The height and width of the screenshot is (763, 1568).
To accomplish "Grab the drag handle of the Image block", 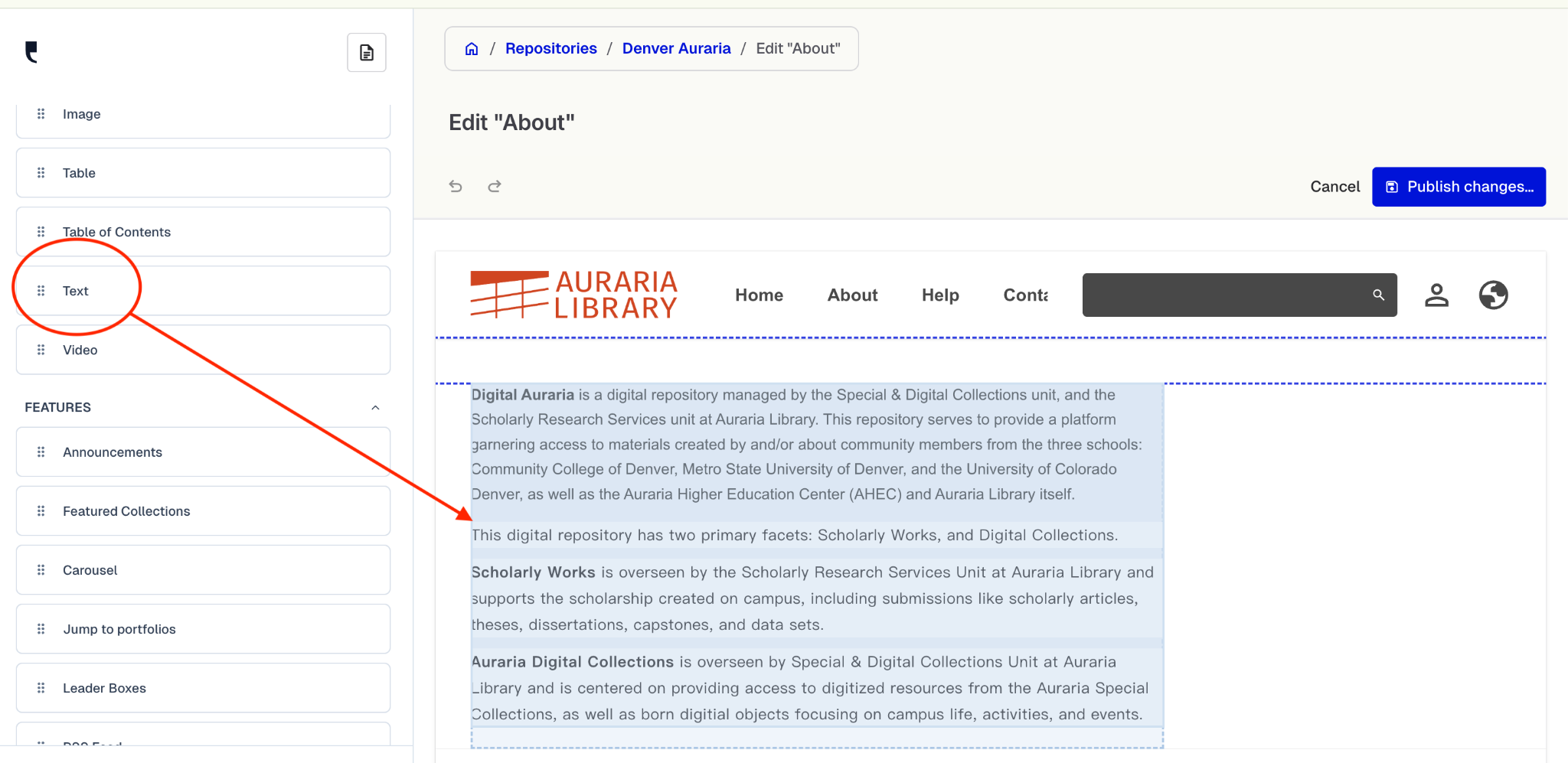I will pyautogui.click(x=41, y=114).
